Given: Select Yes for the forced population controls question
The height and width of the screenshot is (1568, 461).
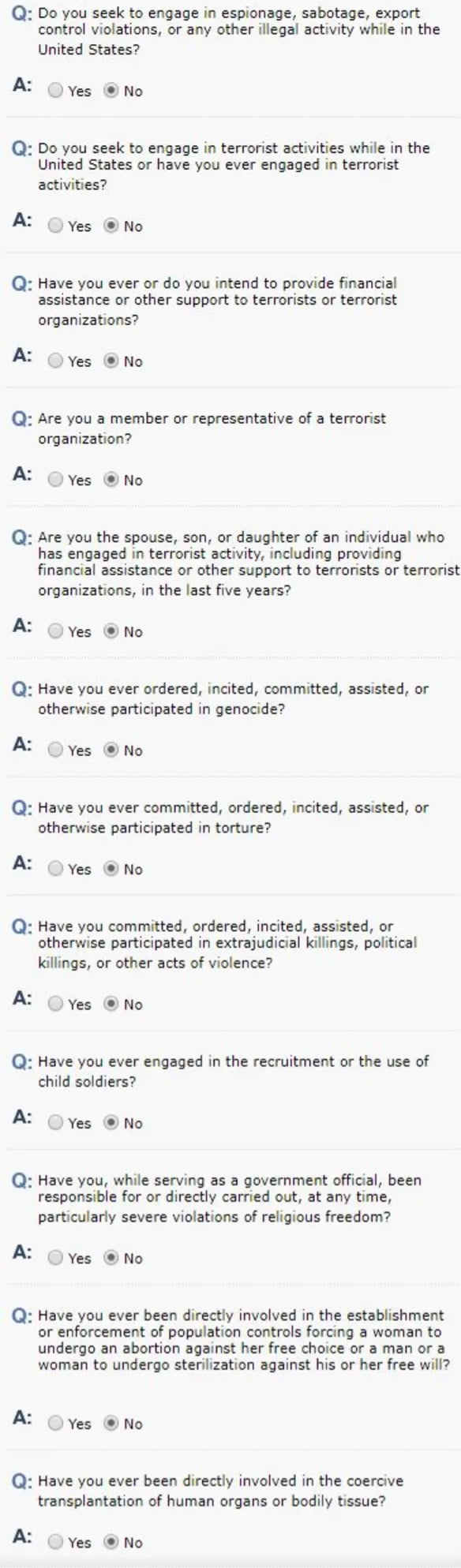Looking at the screenshot, I should pos(54,1424).
